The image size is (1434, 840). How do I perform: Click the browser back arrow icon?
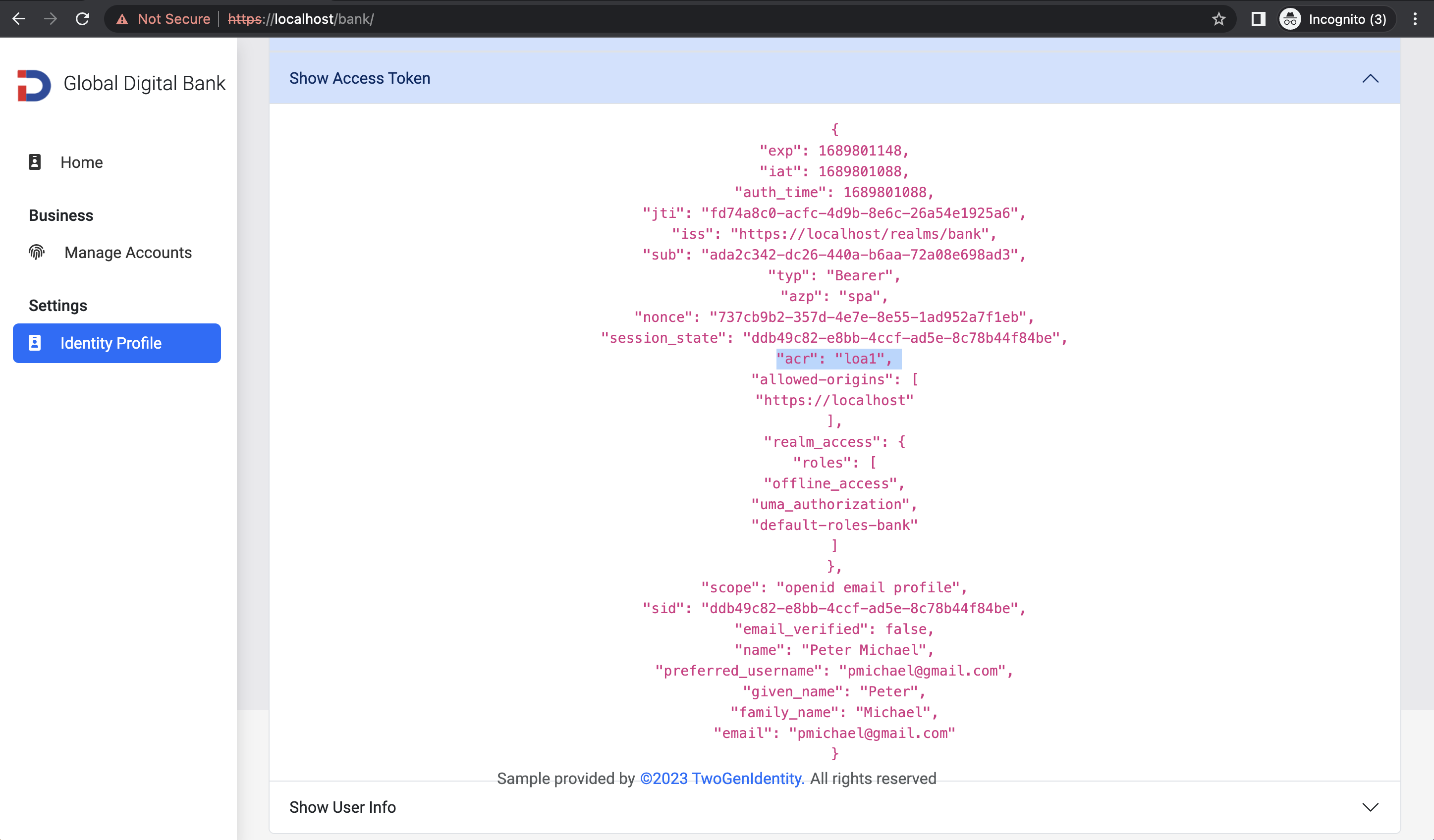(19, 19)
